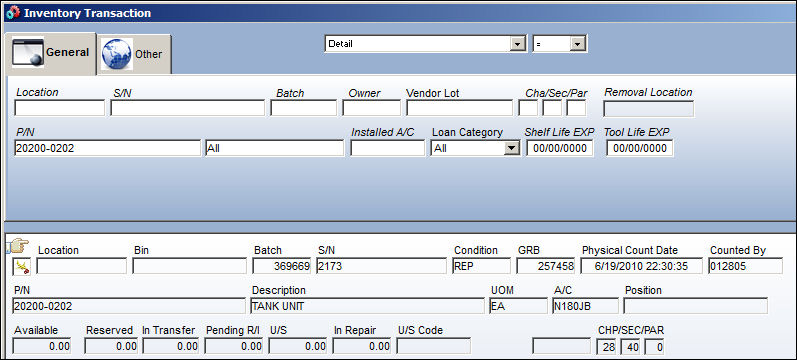Click the U/S Code field
The width and height of the screenshot is (797, 360).
pos(434,346)
